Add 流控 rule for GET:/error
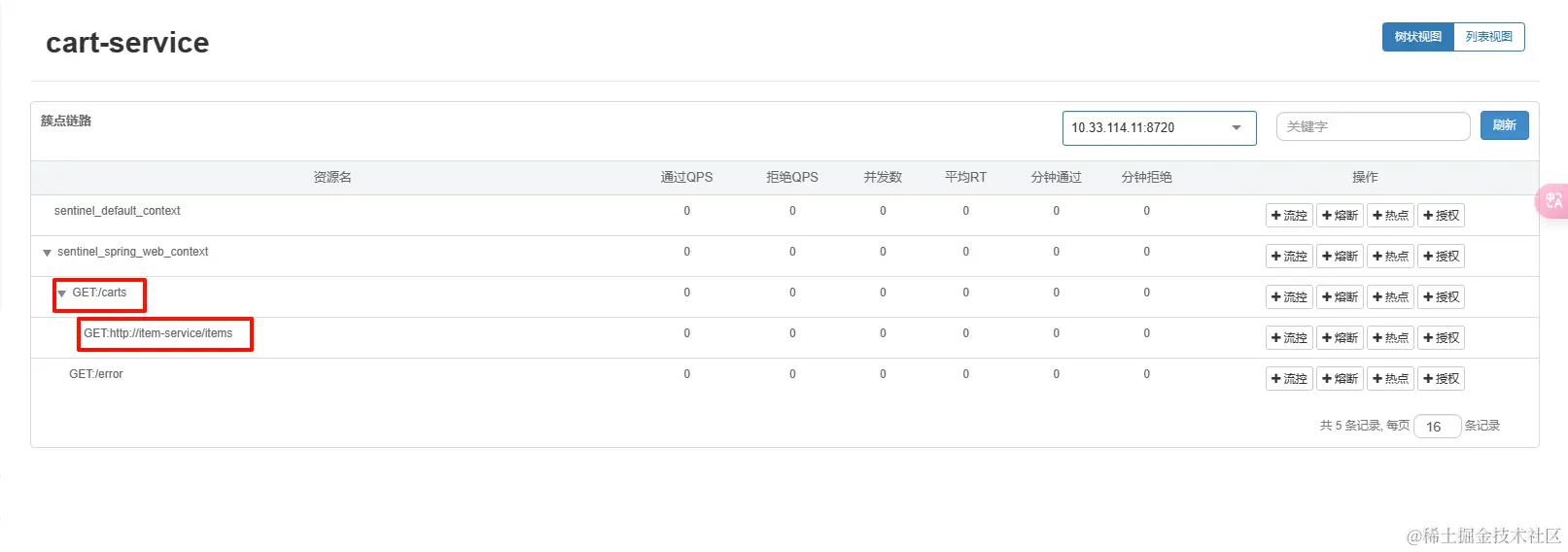This screenshot has height=552, width=1568. [1289, 379]
